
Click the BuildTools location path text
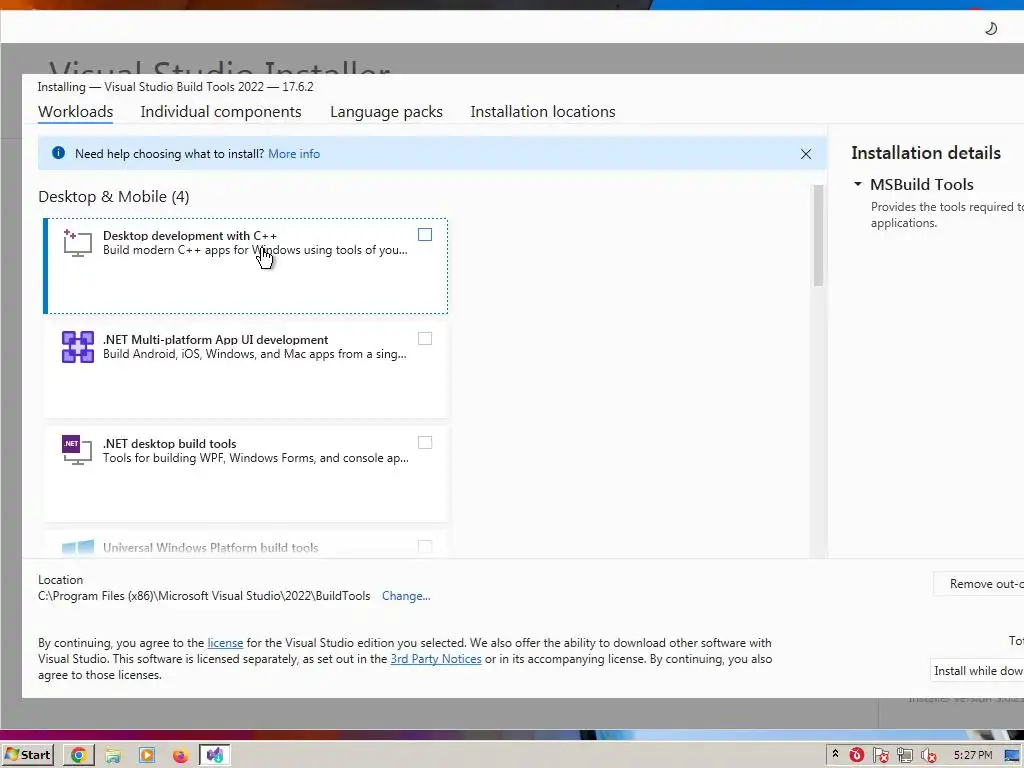[x=204, y=596]
